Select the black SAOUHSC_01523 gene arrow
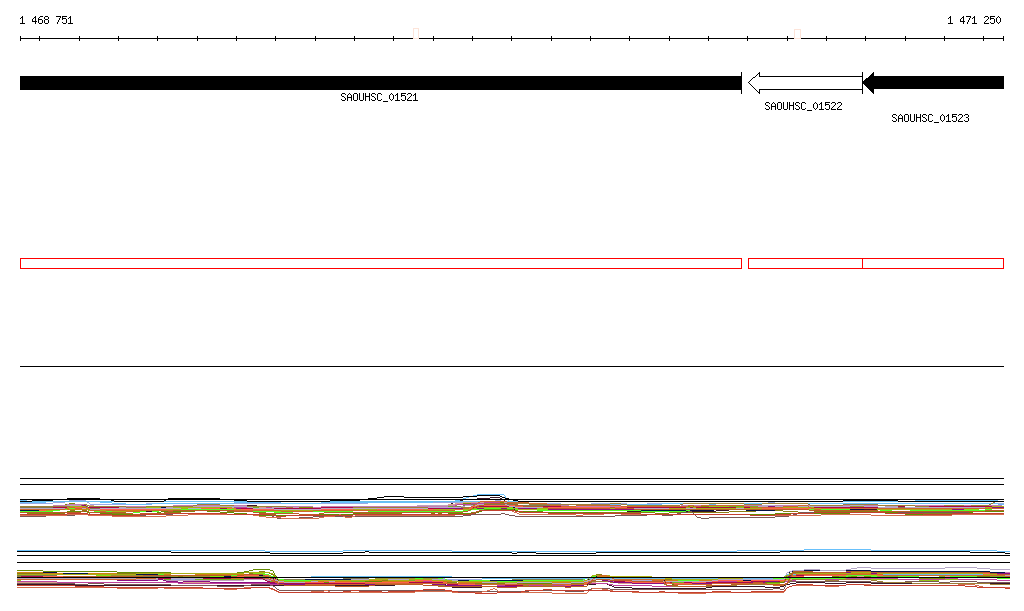Image resolution: width=1024 pixels, height=611 pixels. (933, 83)
